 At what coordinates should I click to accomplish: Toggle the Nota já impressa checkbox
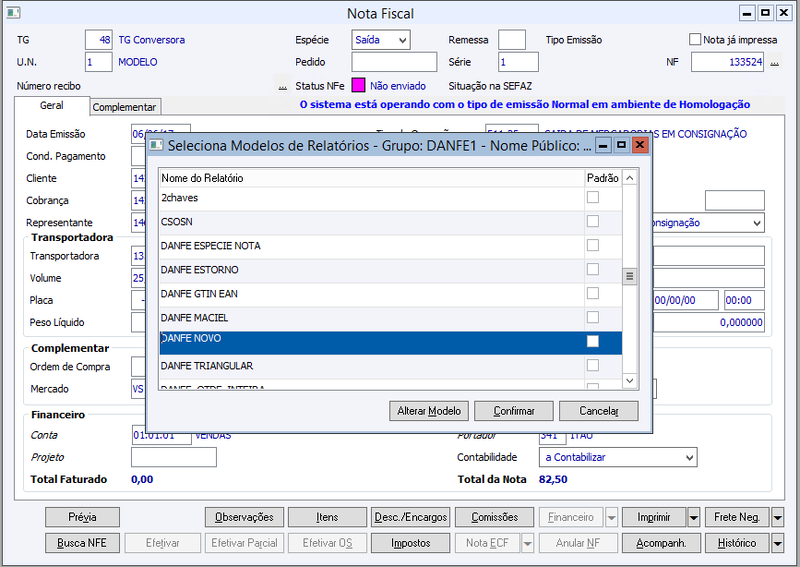(695, 39)
